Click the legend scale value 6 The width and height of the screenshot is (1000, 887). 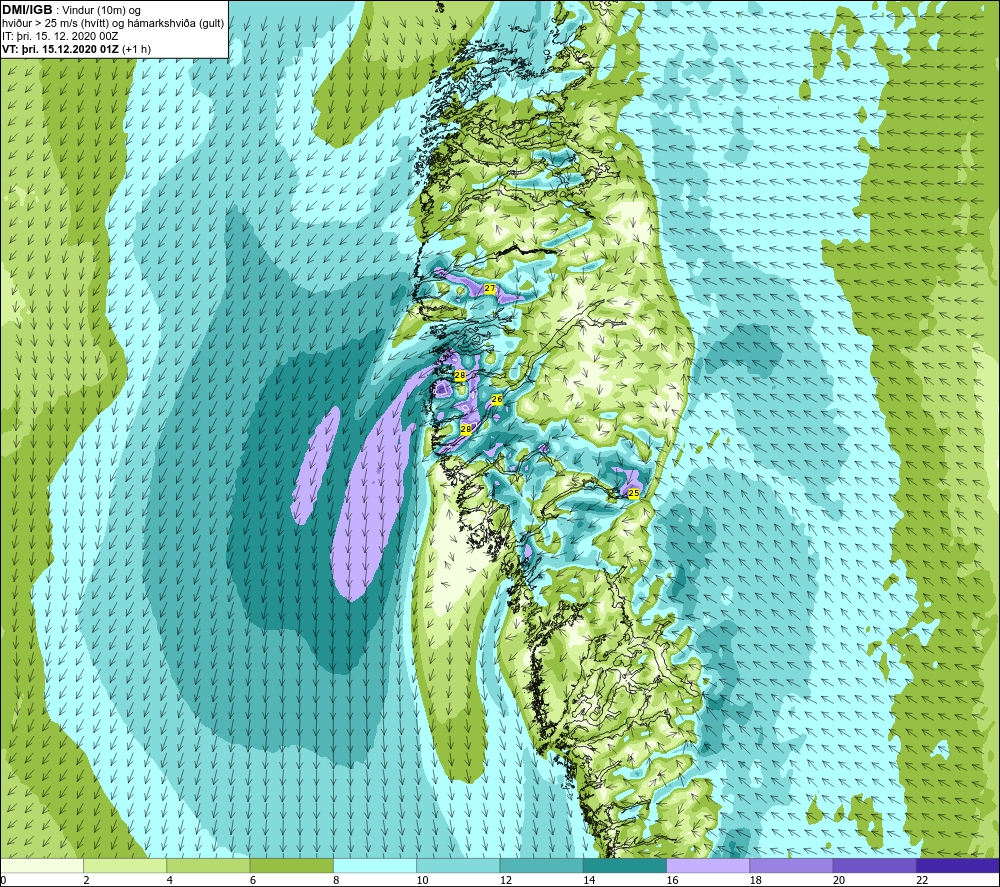253,880
